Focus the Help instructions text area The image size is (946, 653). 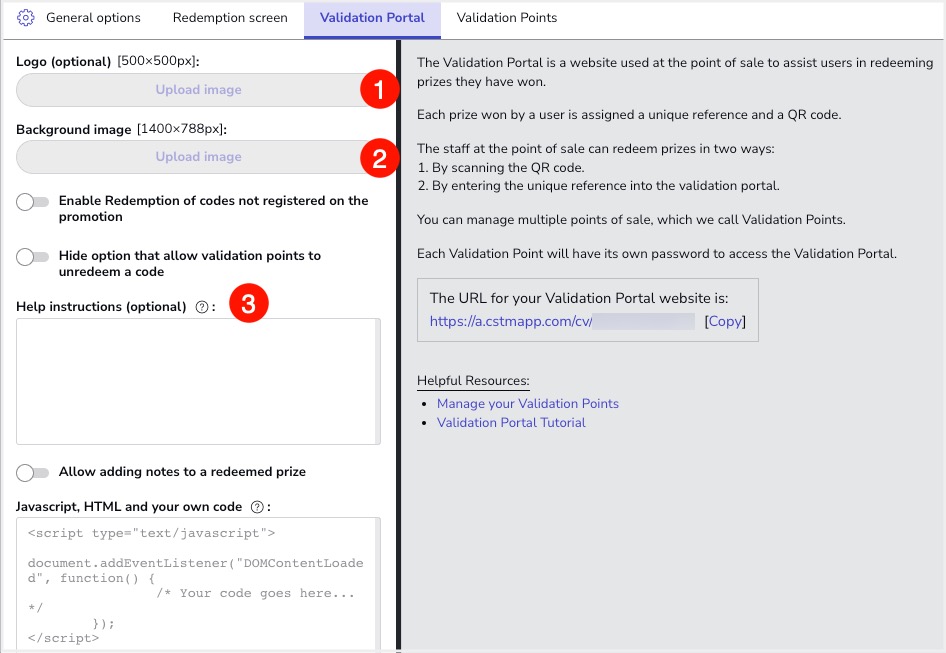(x=198, y=381)
